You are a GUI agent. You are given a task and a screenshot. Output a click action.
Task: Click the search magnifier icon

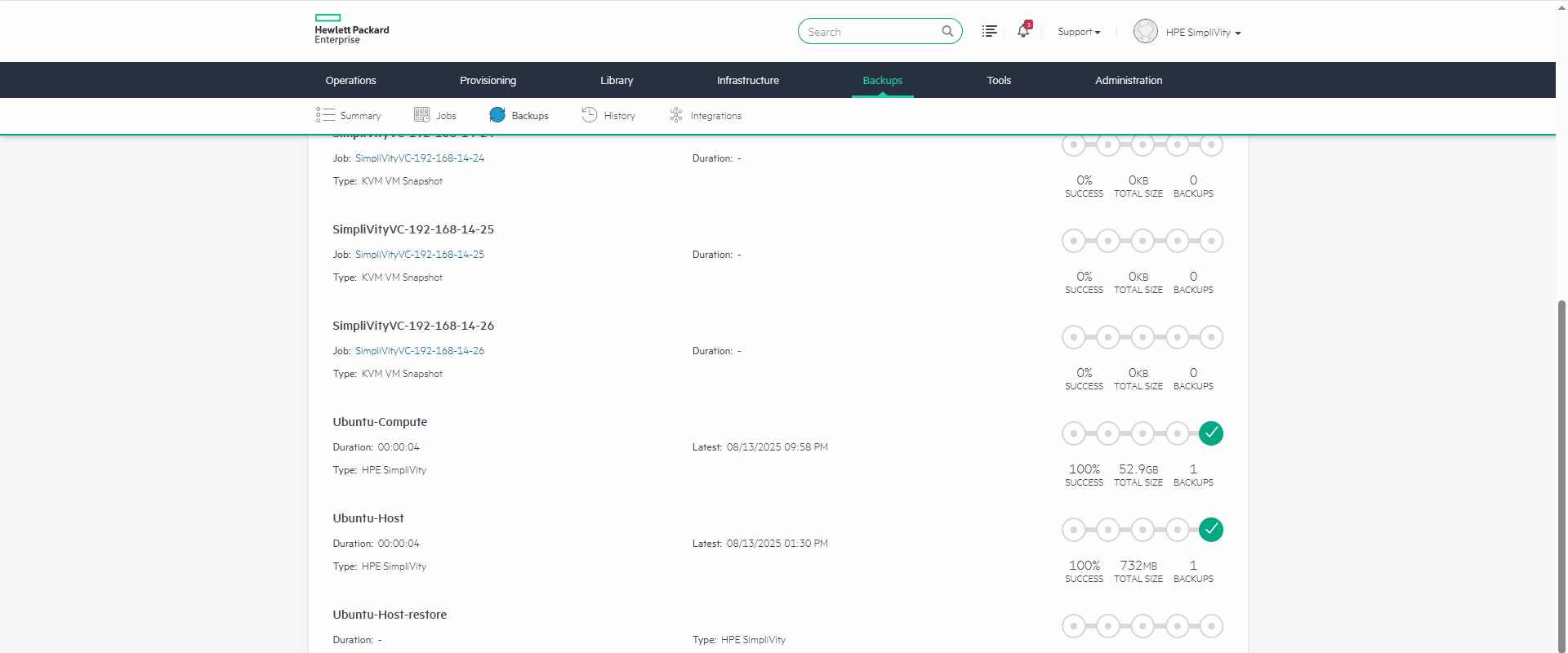tap(947, 32)
